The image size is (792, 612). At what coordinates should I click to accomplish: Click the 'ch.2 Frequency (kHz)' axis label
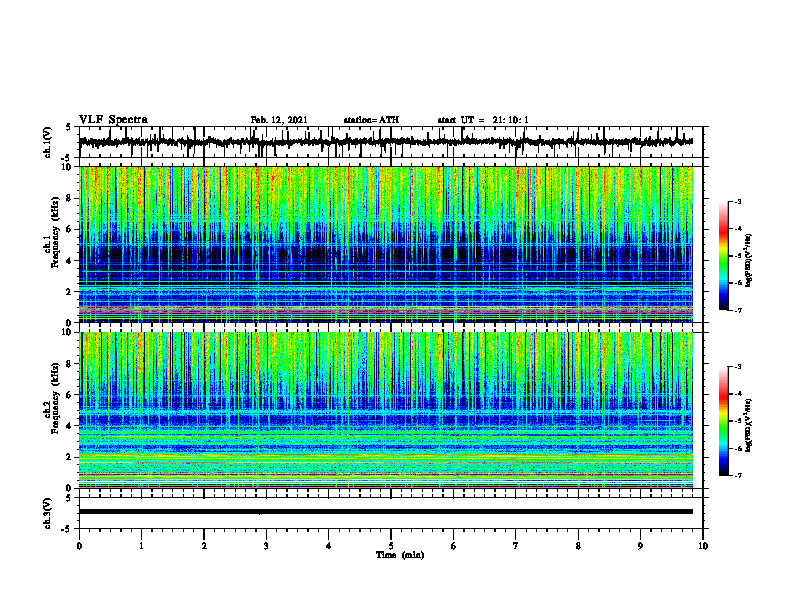pos(52,398)
